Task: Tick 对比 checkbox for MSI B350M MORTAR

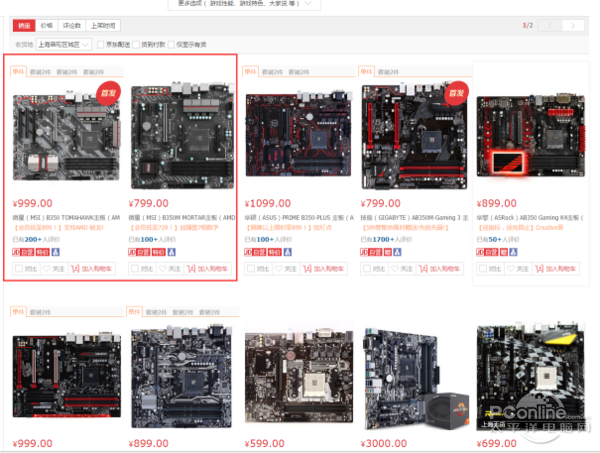Action: tap(134, 269)
